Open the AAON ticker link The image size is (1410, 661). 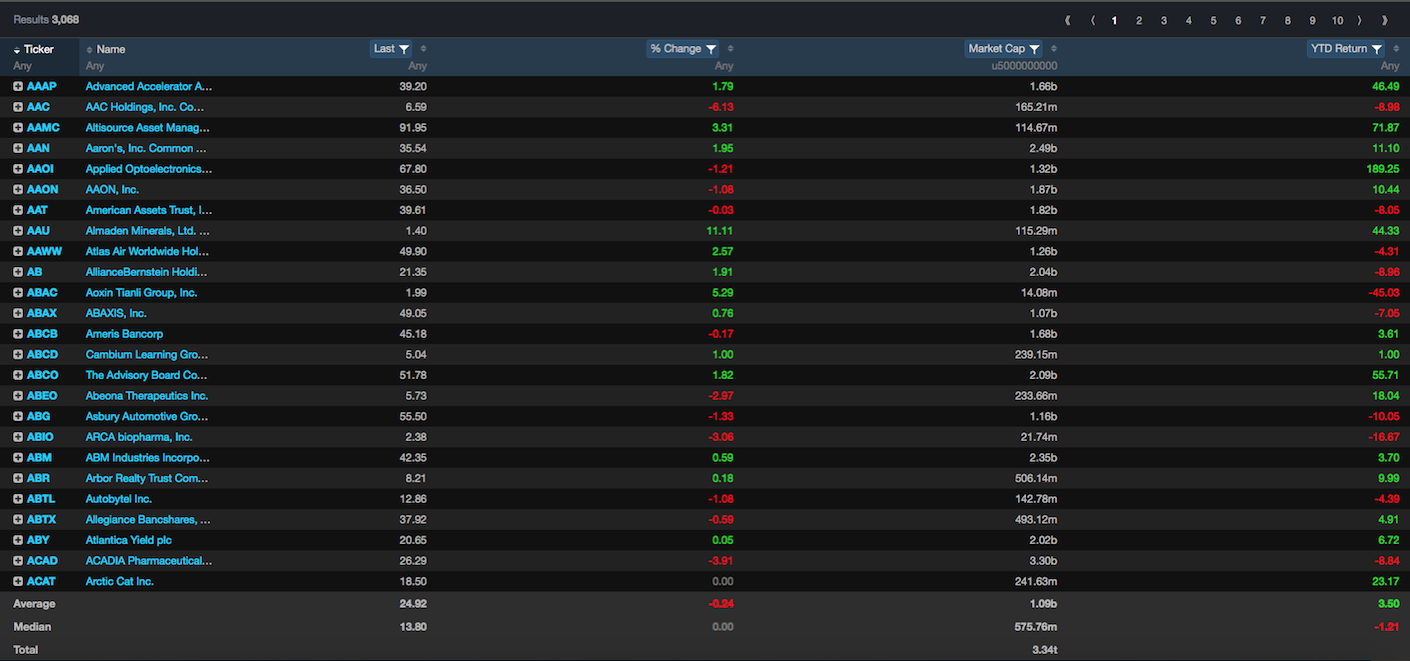[x=42, y=189]
